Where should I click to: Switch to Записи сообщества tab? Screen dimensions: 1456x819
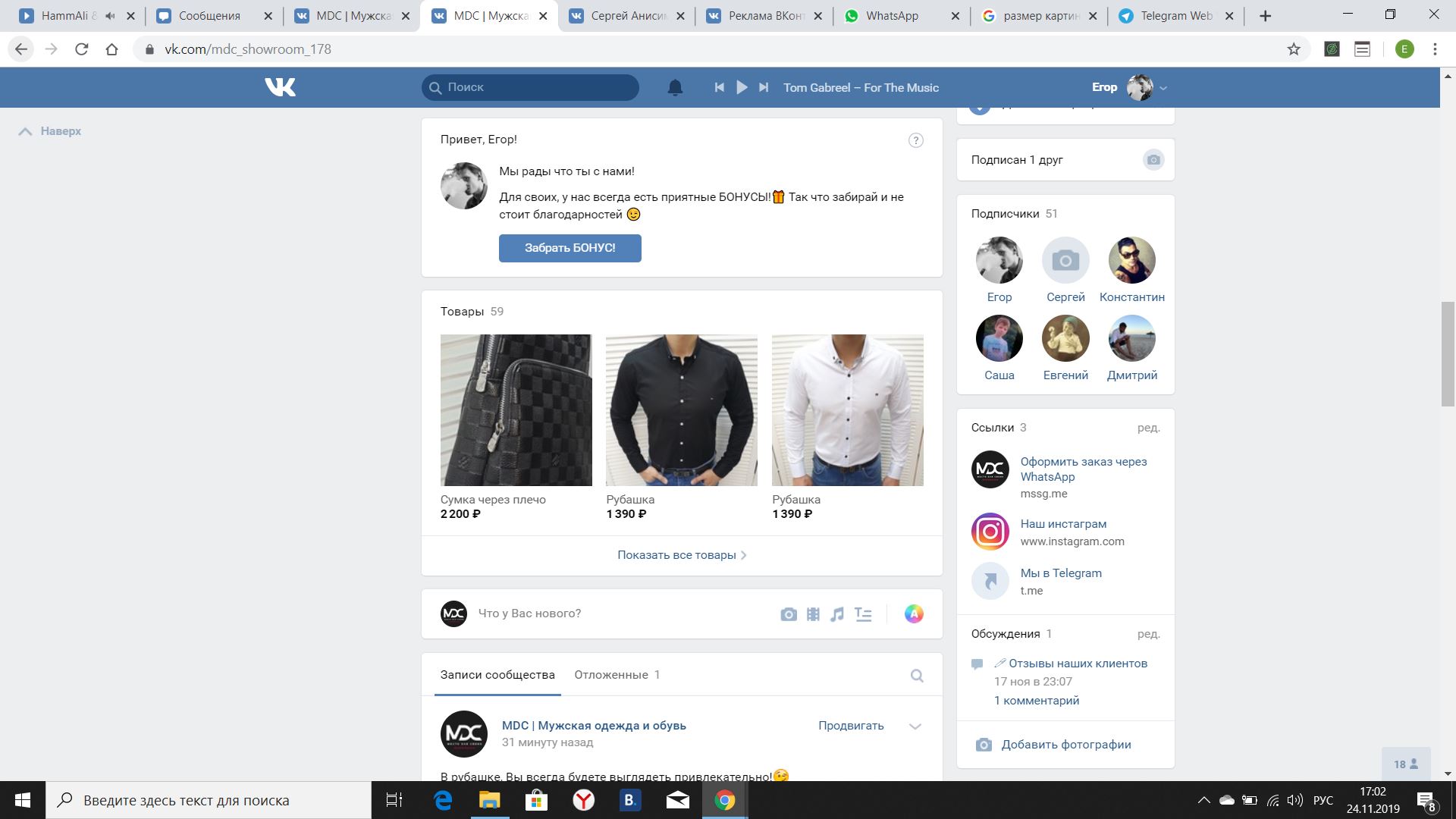pos(497,675)
